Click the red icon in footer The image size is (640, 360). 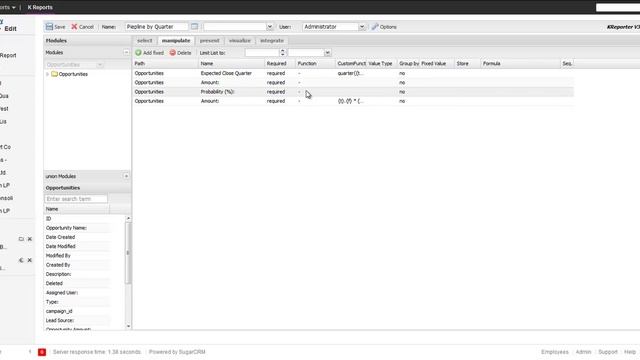tap(42, 352)
